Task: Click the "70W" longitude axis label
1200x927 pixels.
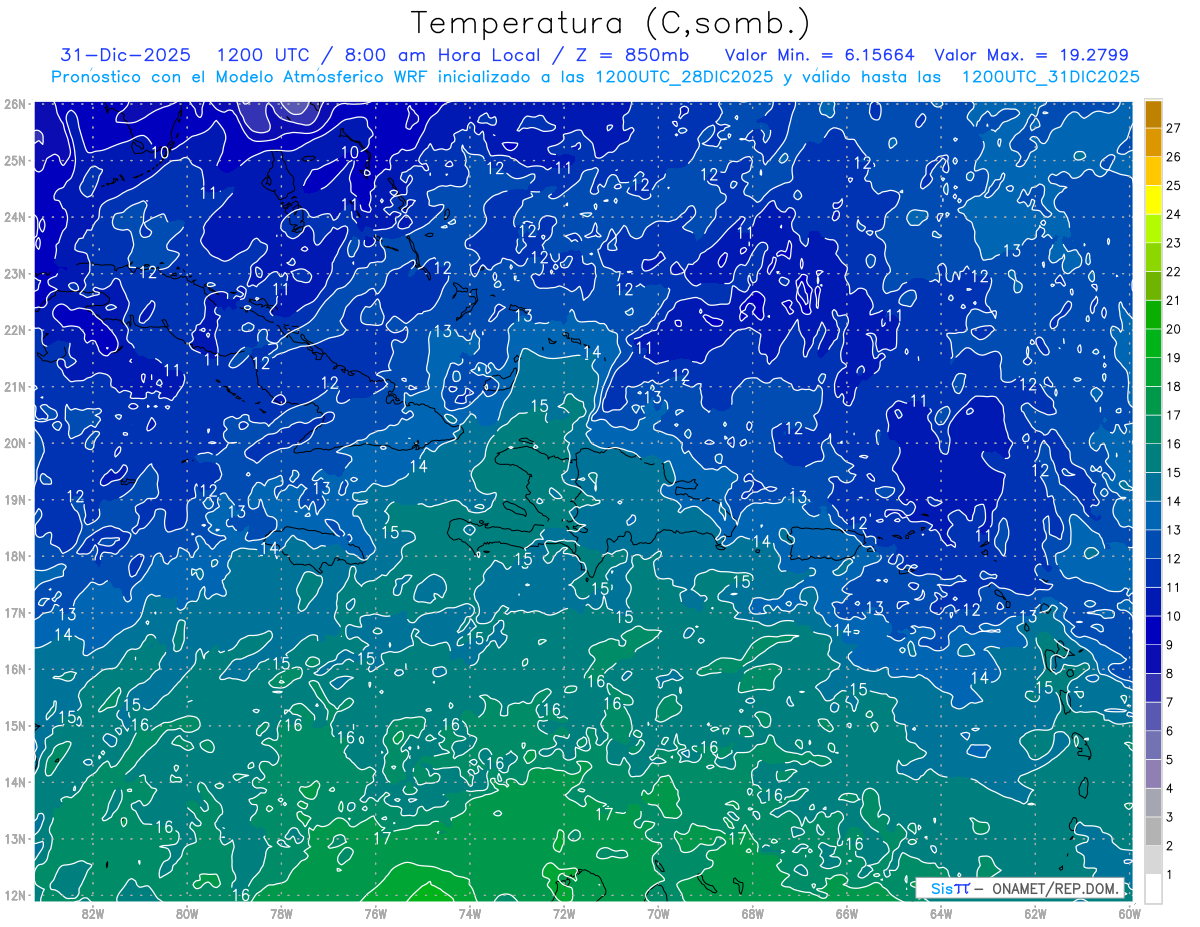Action: point(658,913)
